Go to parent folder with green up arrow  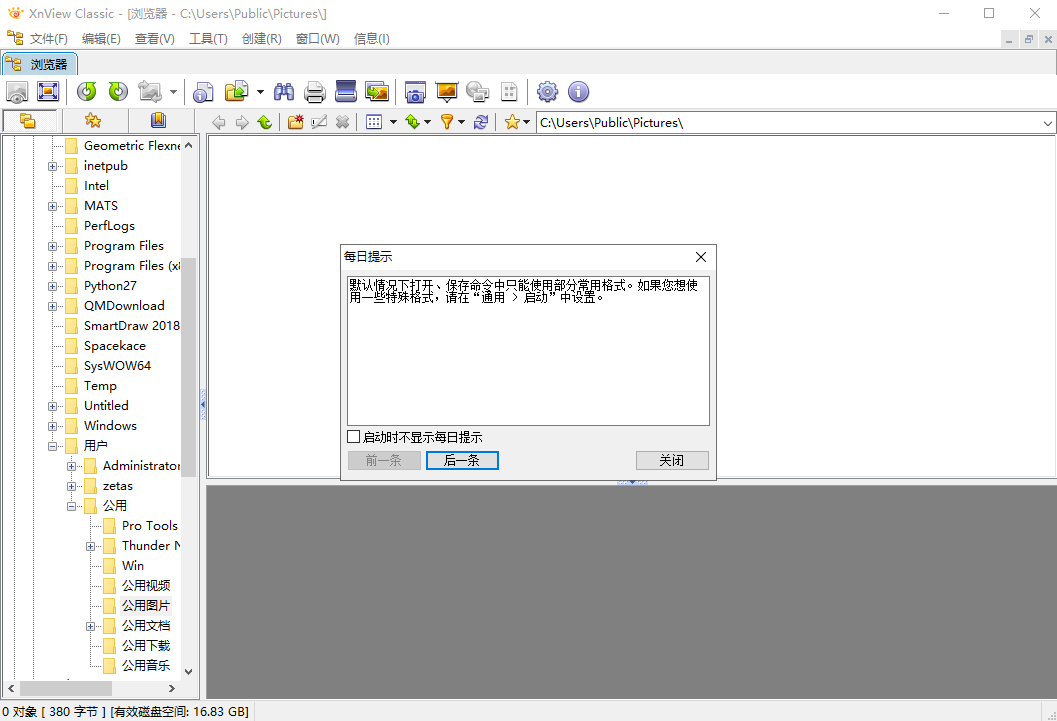(264, 122)
